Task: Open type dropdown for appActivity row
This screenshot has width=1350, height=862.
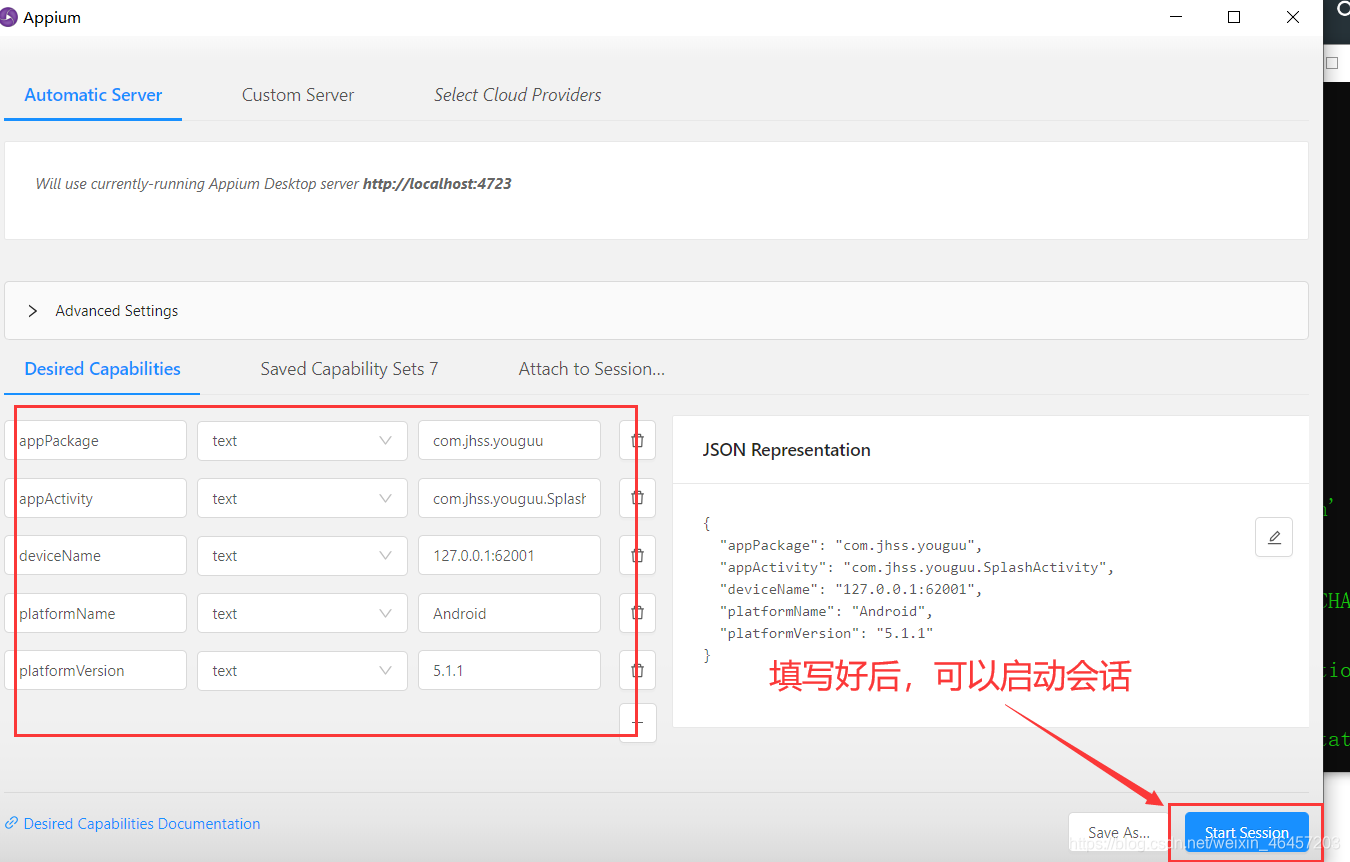Action: 302,498
